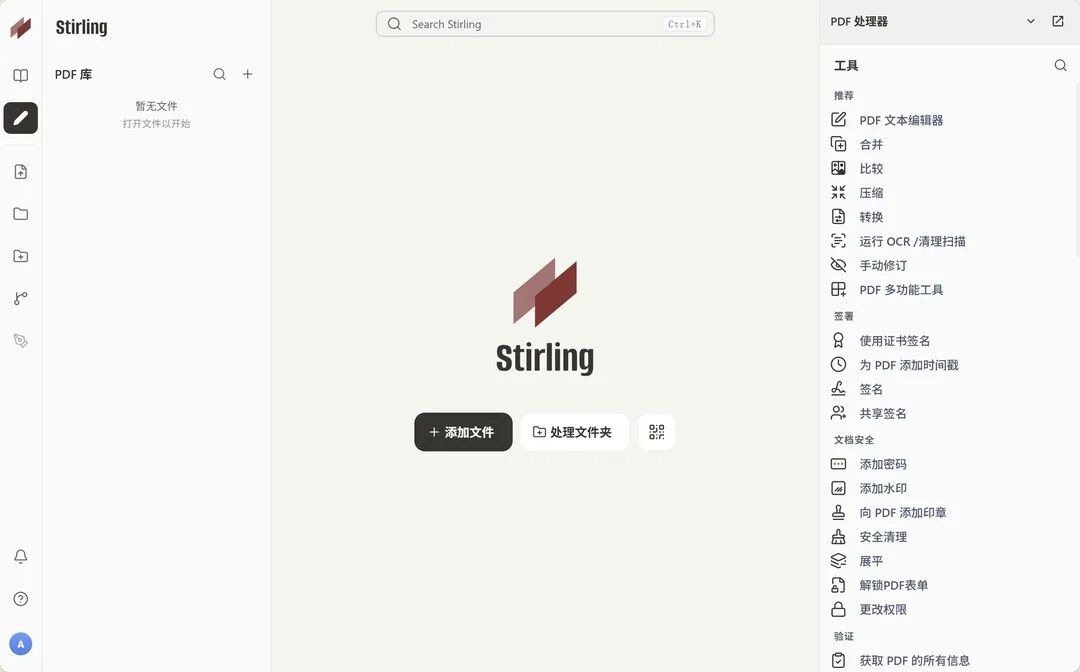Click the PDF 多功能工具 grid icon
The image size is (1080, 672).
coord(838,289)
